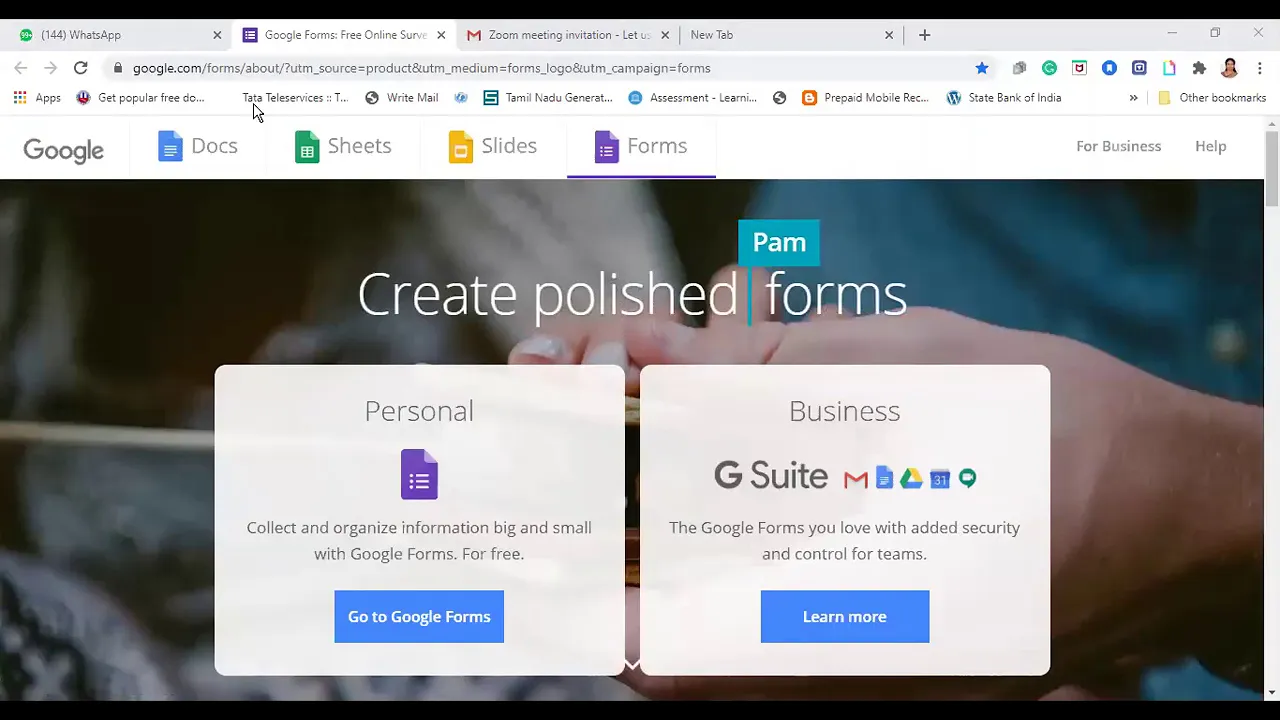Viewport: 1280px width, 720px height.
Task: Close the Zoom meeting invitation tab
Action: click(665, 35)
